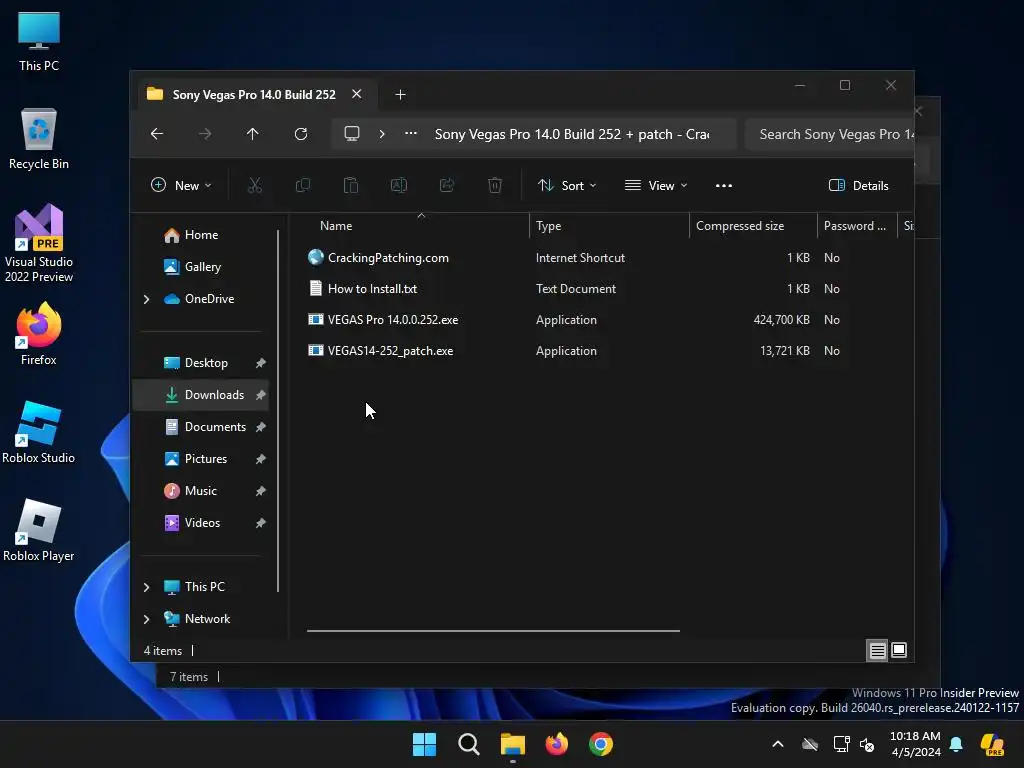Select the Sony Vegas Pro 14.0 Build 252 tab
The width and height of the screenshot is (1024, 768).
(x=254, y=95)
